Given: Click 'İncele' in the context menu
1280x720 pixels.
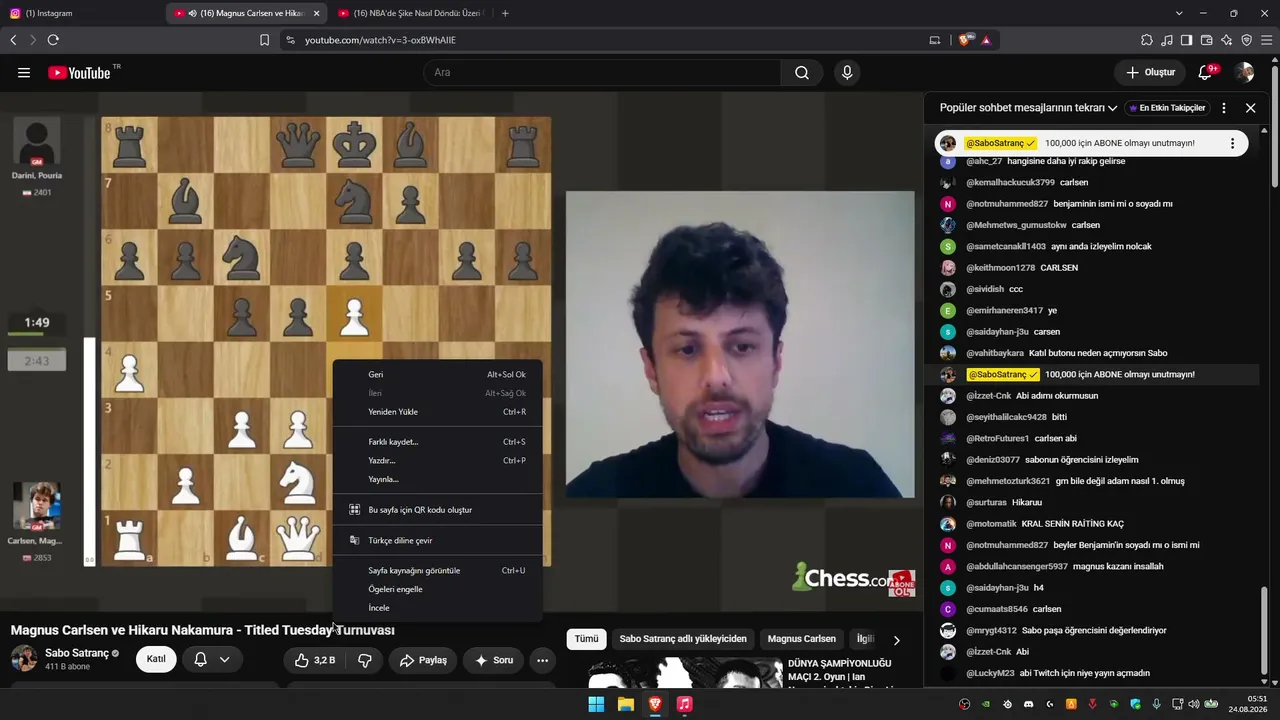Looking at the screenshot, I should [438, 609].
